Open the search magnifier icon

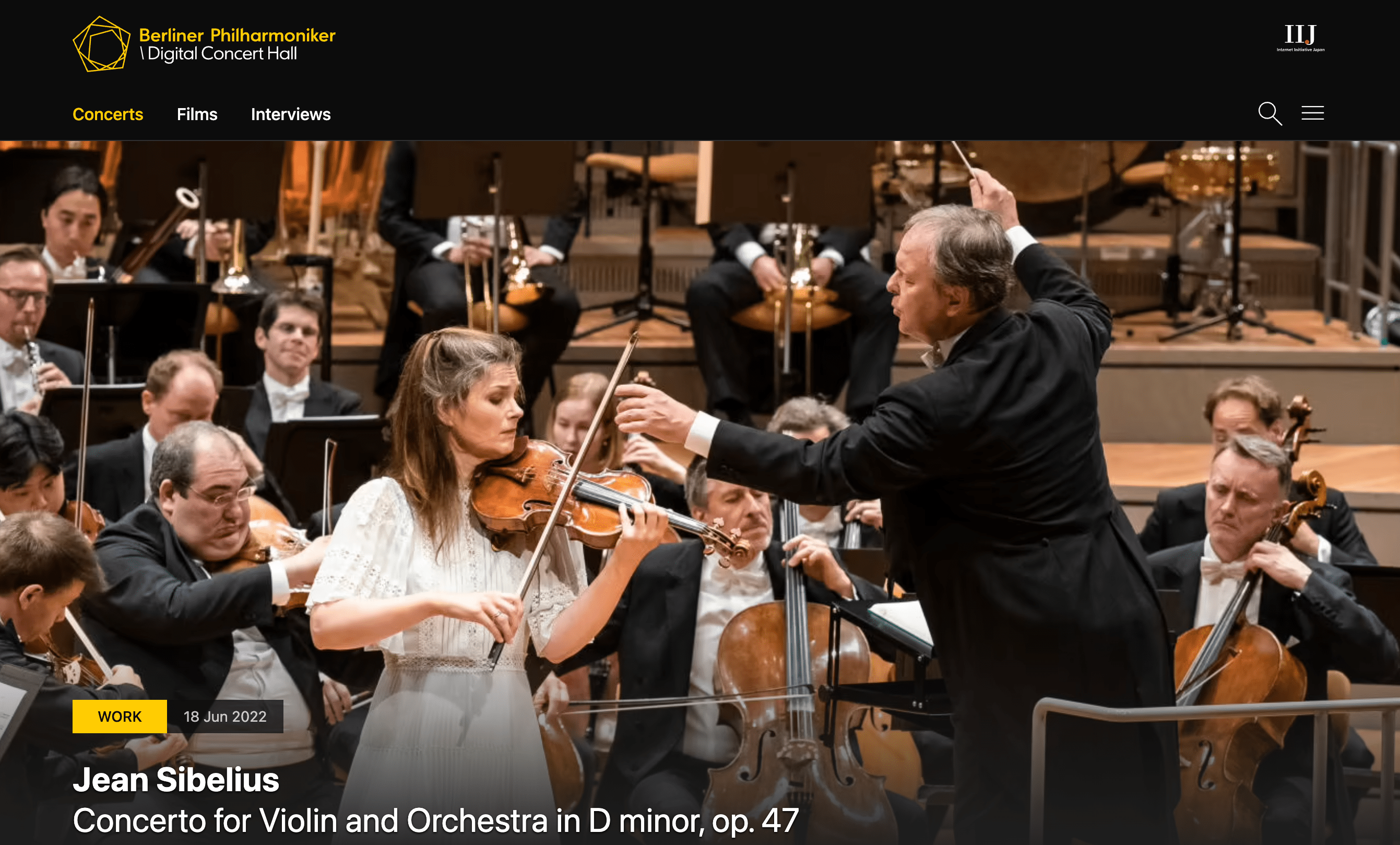pos(1270,114)
